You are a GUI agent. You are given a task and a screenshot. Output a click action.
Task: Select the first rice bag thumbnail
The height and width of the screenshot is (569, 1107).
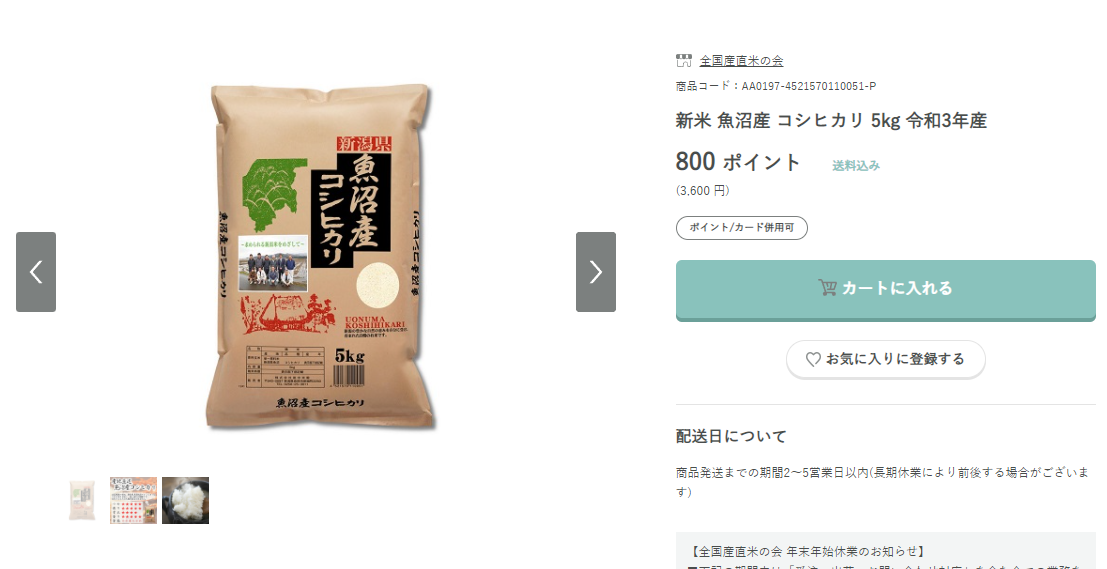tap(82, 501)
